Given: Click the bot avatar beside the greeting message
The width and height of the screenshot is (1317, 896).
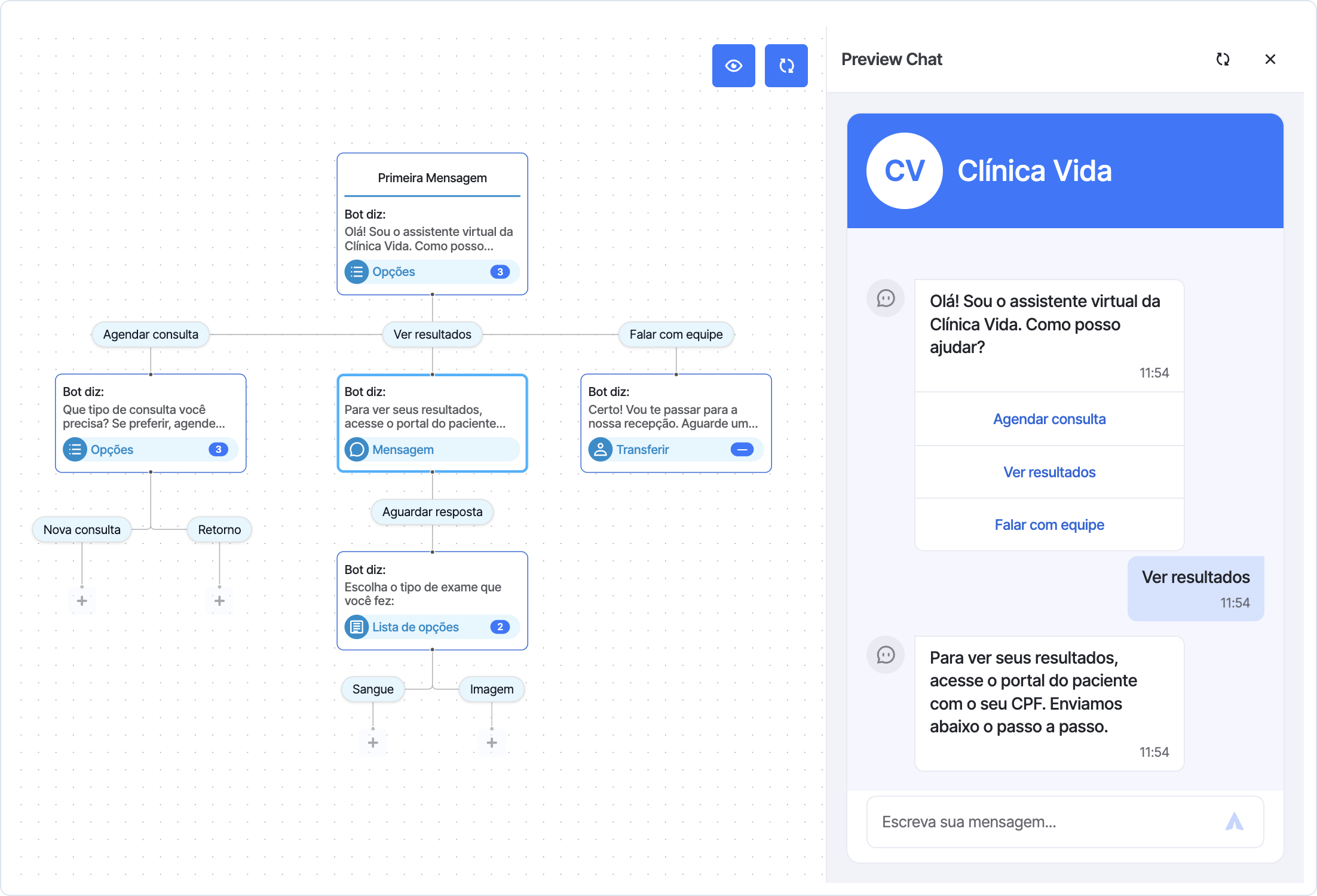Looking at the screenshot, I should point(886,298).
